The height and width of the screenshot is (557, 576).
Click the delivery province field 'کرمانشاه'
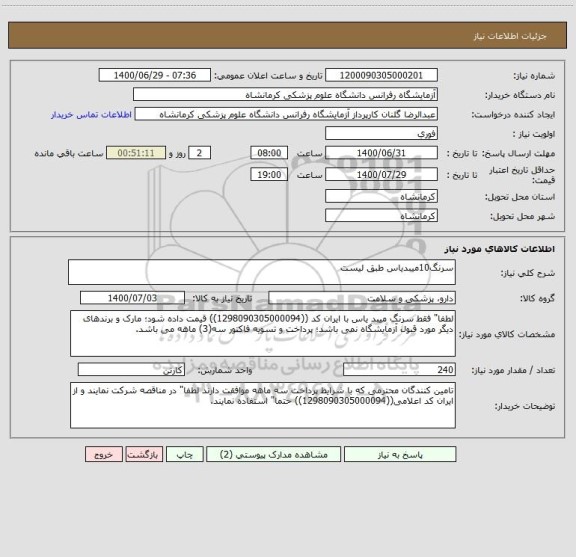coord(381,197)
